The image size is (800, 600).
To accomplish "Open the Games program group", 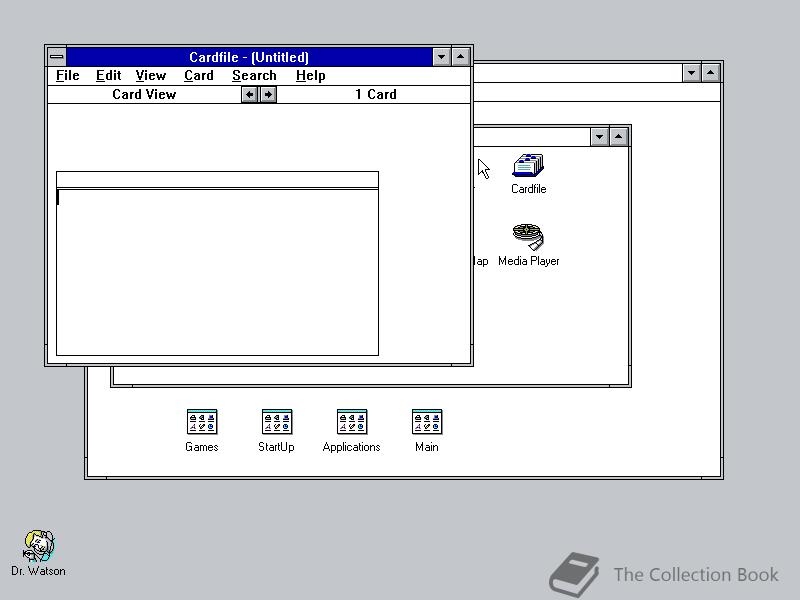I will point(202,431).
